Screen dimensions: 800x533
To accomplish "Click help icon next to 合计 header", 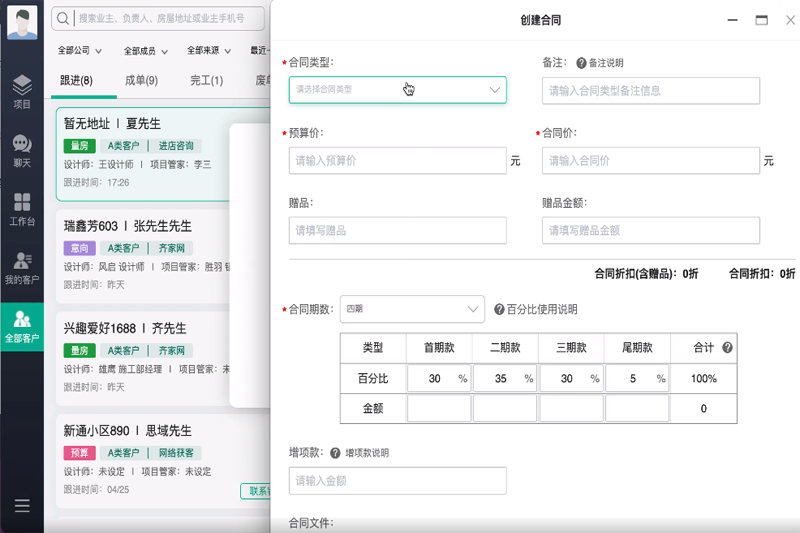I will click(x=728, y=347).
